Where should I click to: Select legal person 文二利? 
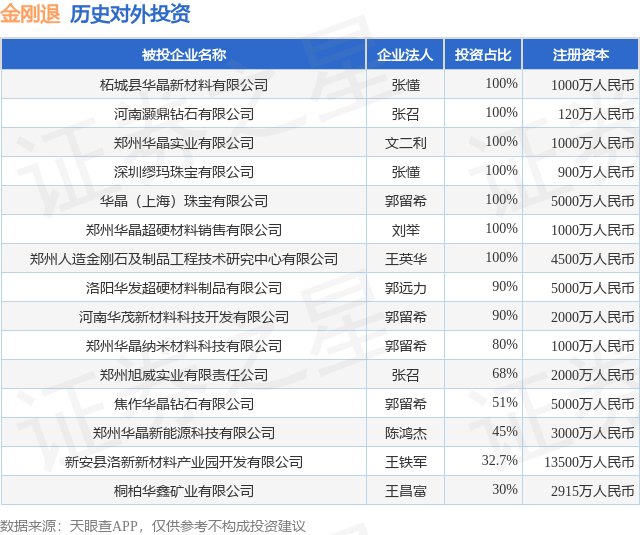tap(405, 143)
